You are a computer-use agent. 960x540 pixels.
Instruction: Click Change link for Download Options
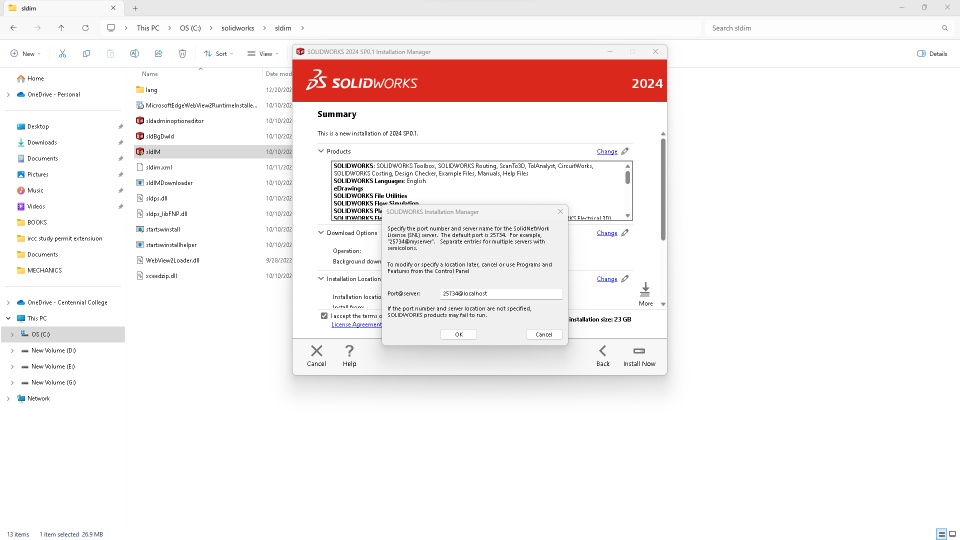point(607,233)
